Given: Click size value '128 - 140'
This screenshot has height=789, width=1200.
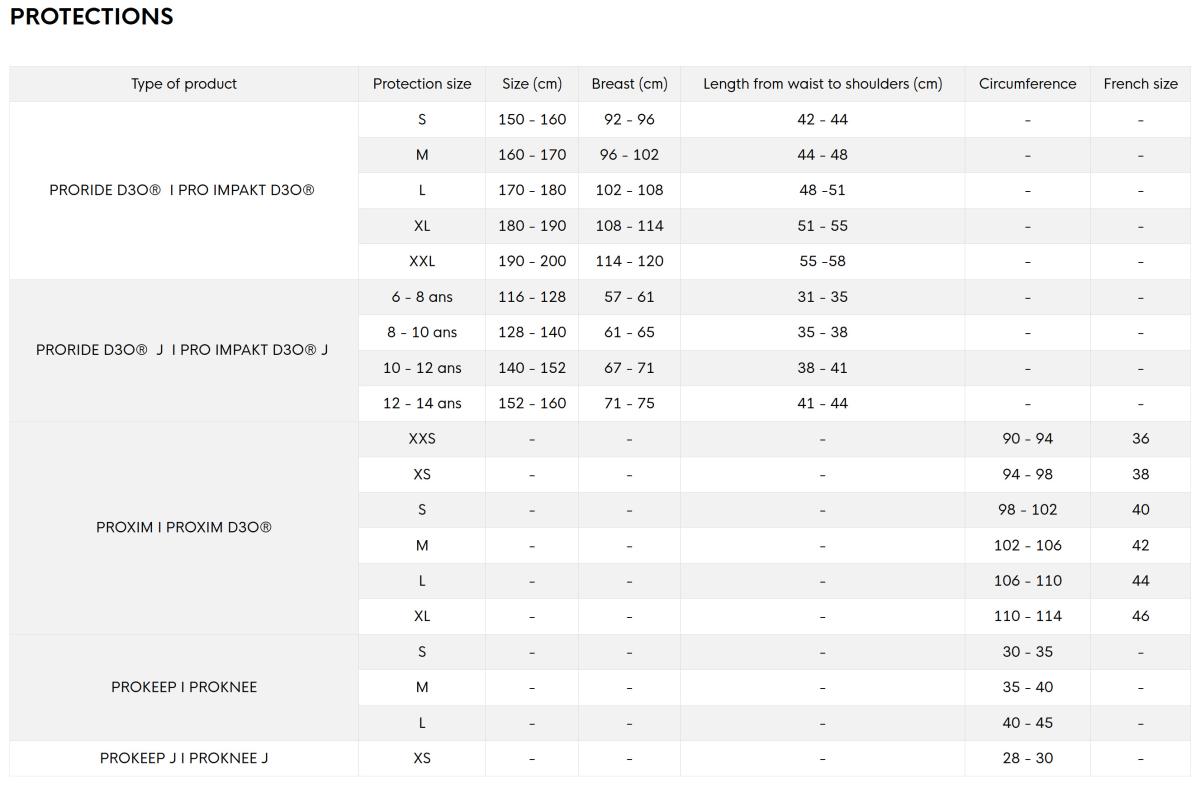Looking at the screenshot, I should click(x=532, y=332).
